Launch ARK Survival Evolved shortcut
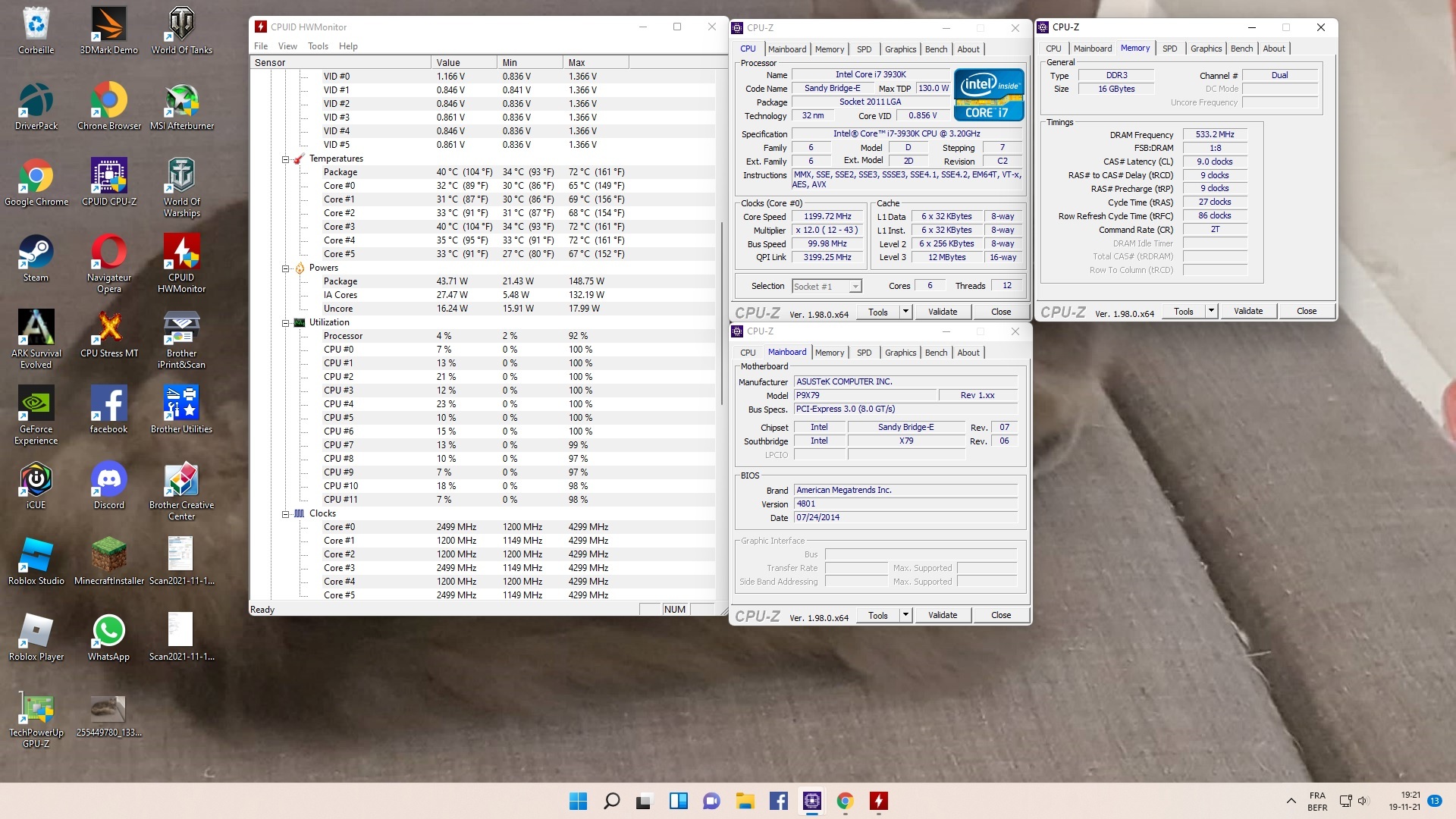This screenshot has width=1456, height=819. [x=36, y=339]
